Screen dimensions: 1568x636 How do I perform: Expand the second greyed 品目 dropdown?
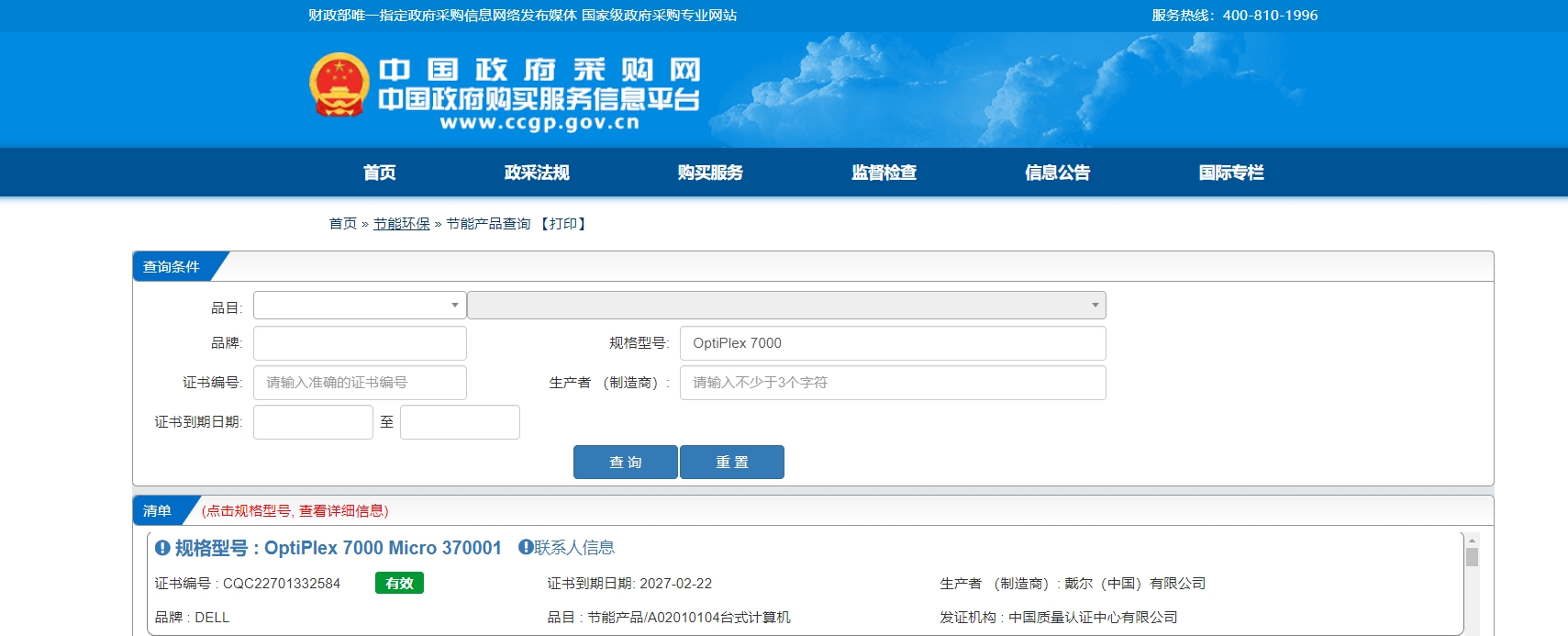click(x=786, y=305)
